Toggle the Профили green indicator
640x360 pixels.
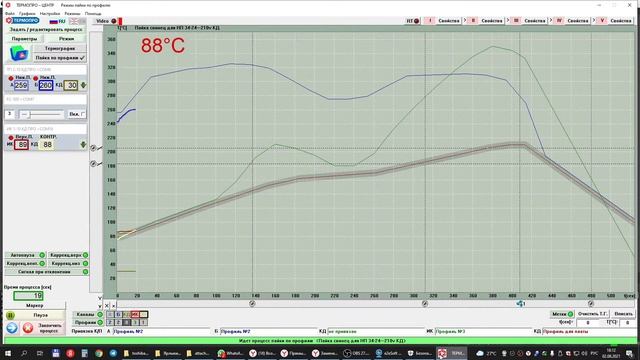point(100,322)
